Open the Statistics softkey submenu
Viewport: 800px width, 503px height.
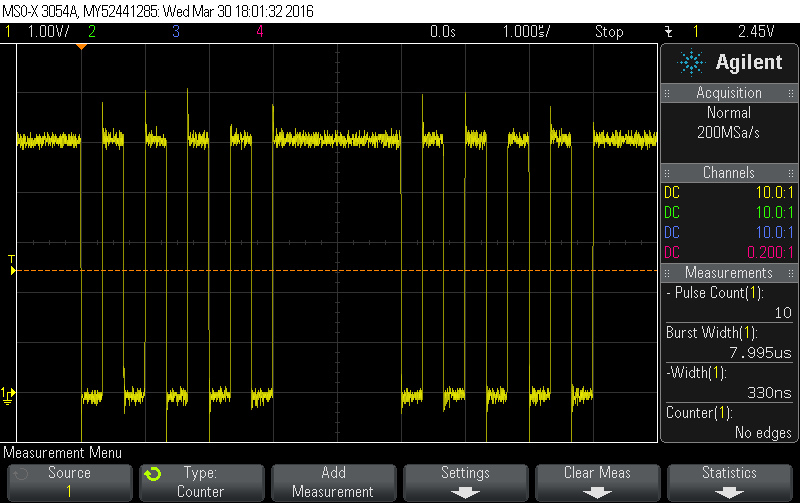[729, 492]
